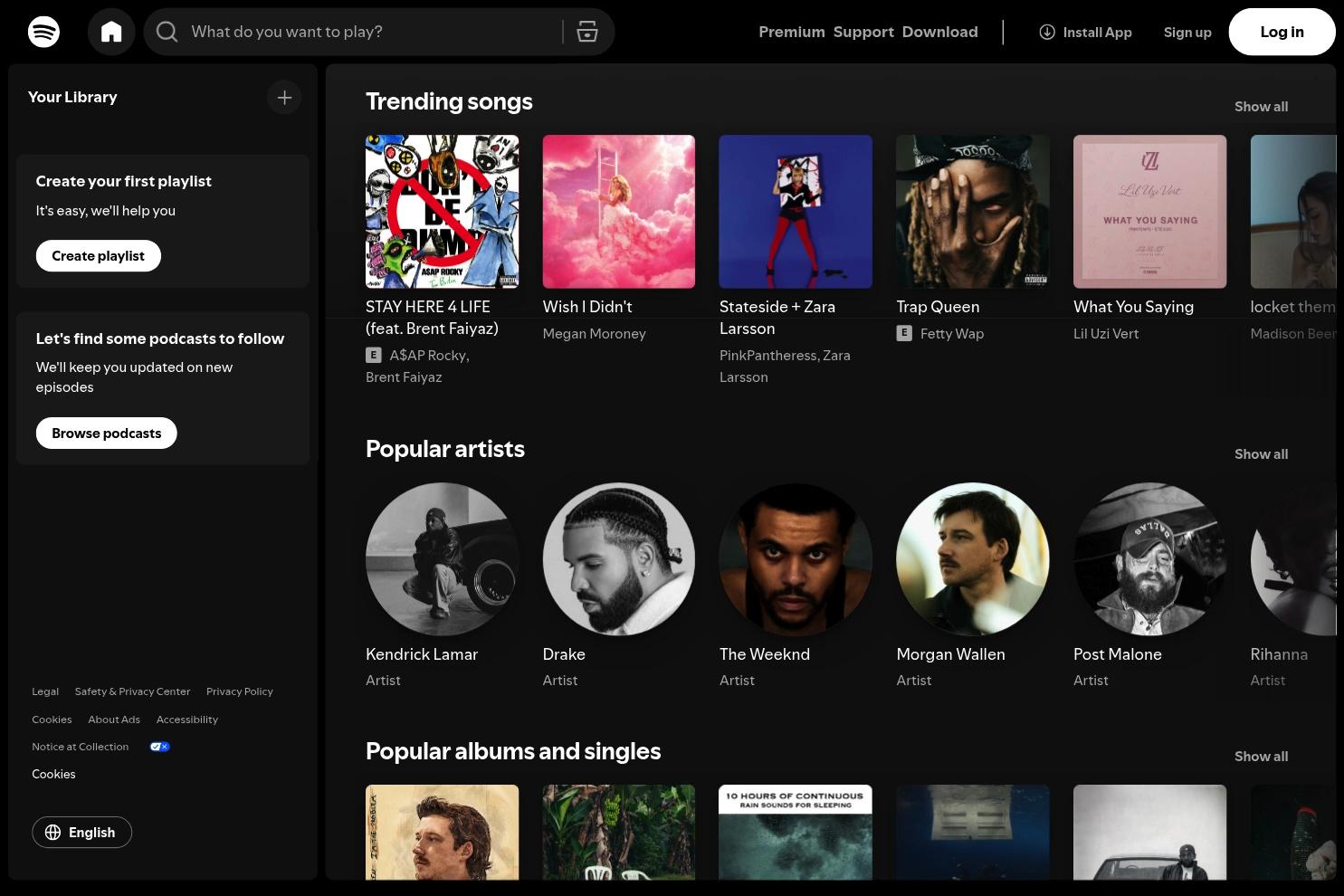This screenshot has height=896, width=1344.
Task: Open Stateside + Zara Larsson cover art
Action: click(x=796, y=212)
